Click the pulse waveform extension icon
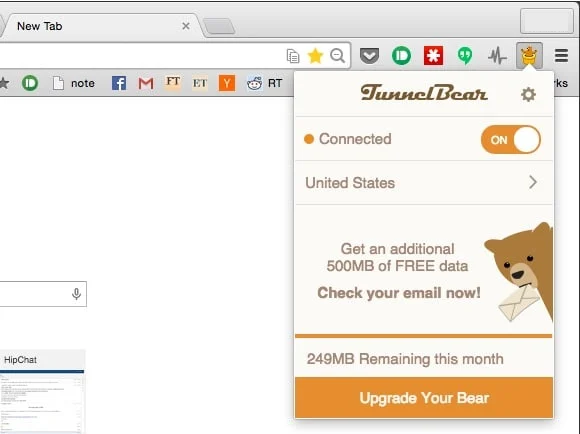The width and height of the screenshot is (580, 434). (x=497, y=56)
